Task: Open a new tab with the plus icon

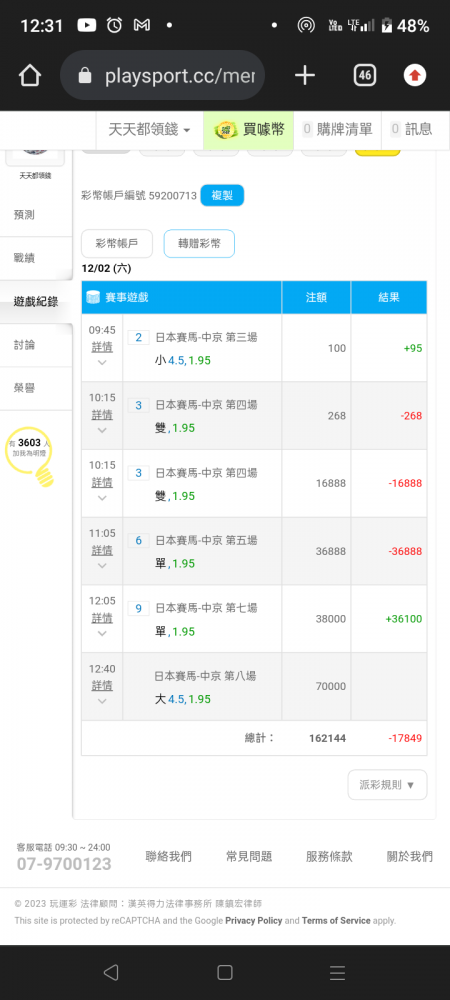Action: pyautogui.click(x=305, y=76)
